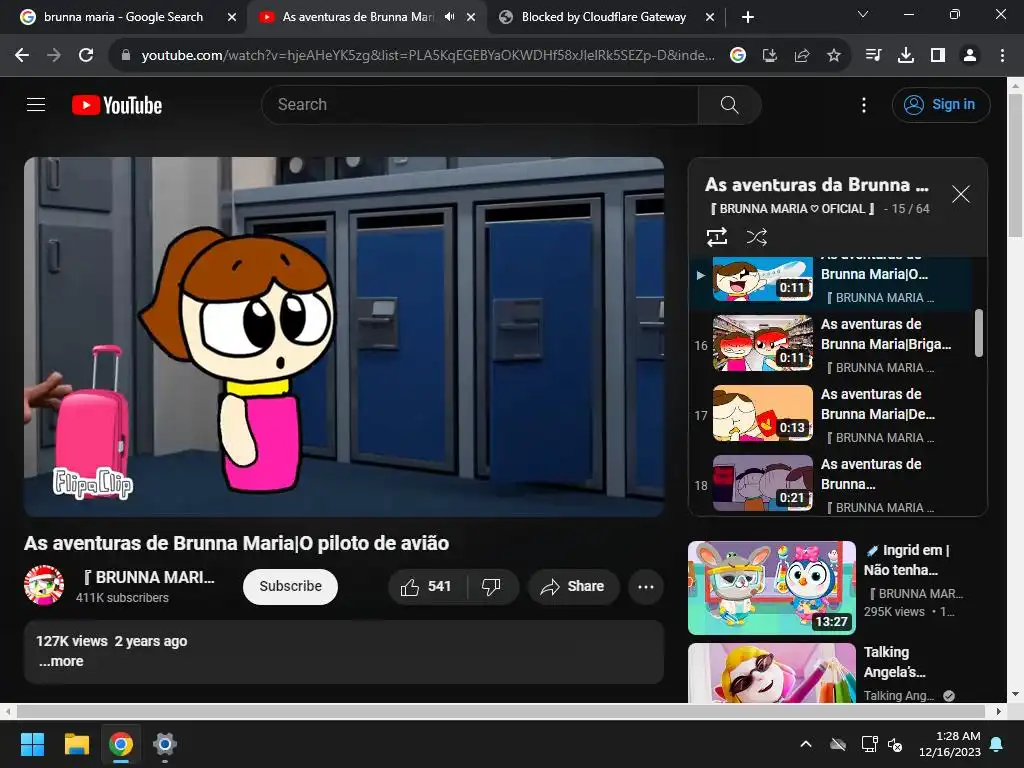Reload the page
Image resolution: width=1024 pixels, height=768 pixels.
coord(86,56)
